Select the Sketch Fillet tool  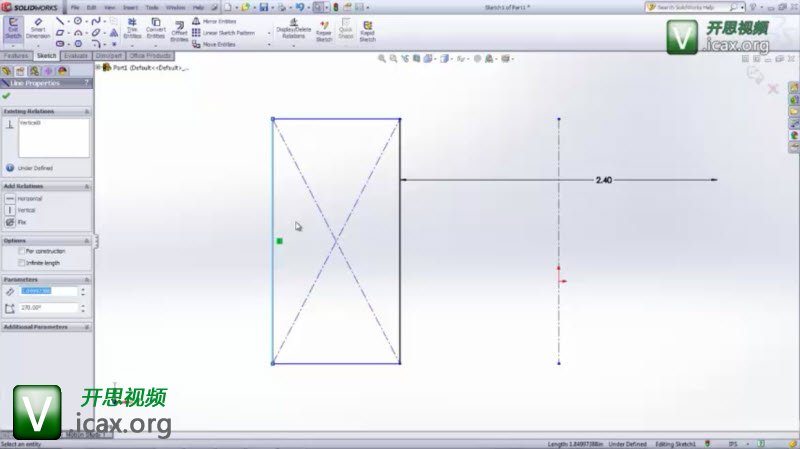(x=95, y=44)
